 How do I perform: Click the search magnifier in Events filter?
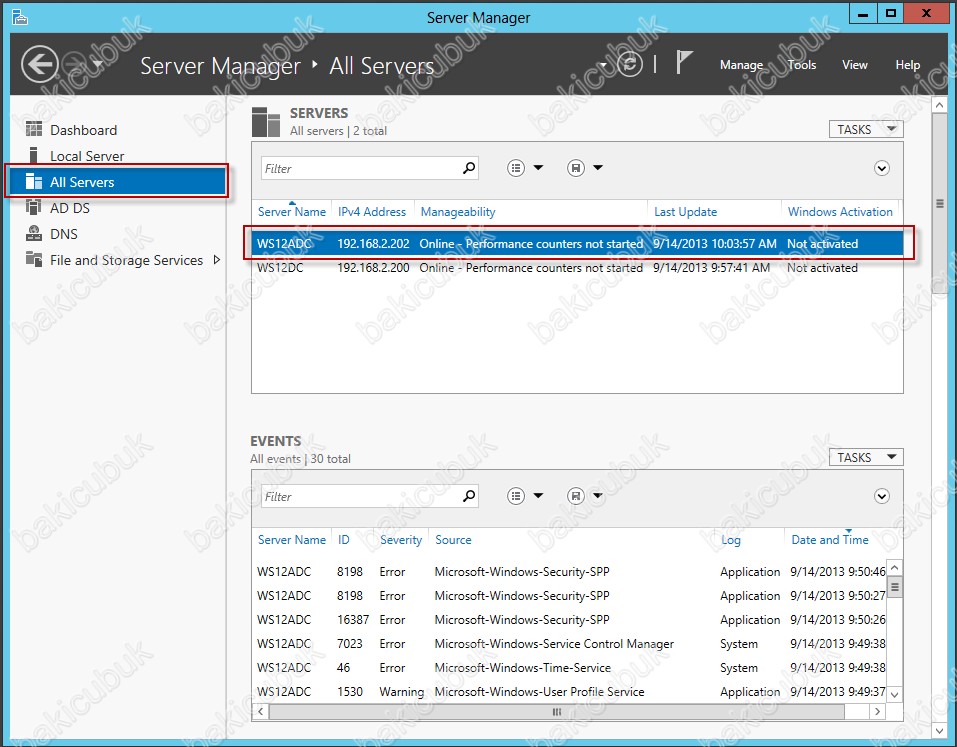[469, 496]
